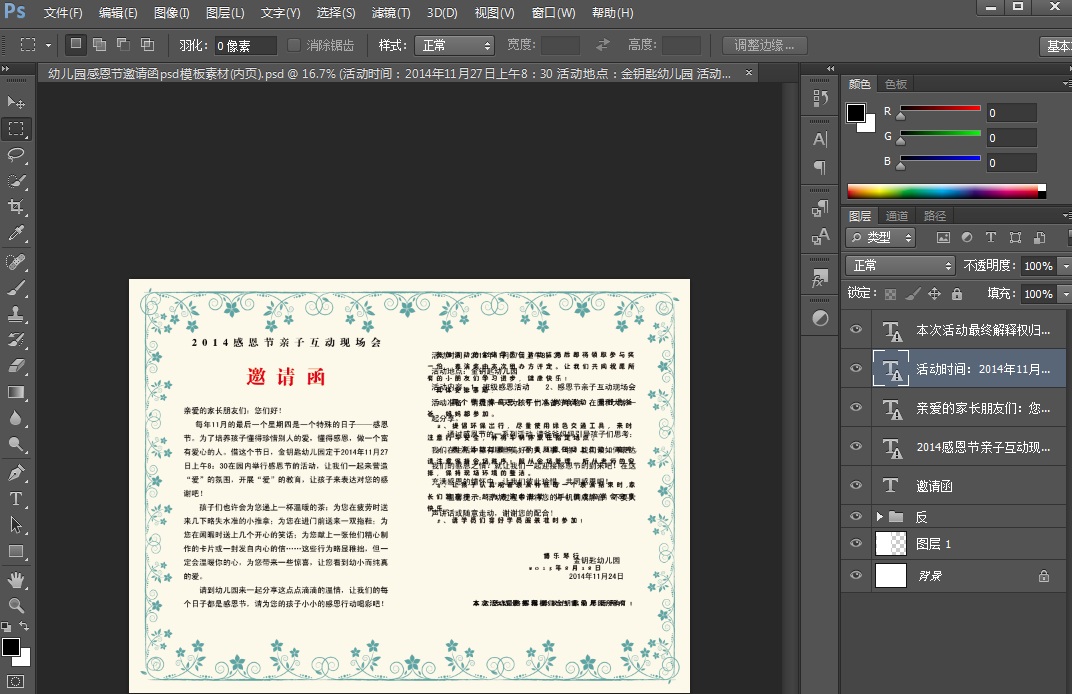Select the Lasso tool

pos(16,154)
